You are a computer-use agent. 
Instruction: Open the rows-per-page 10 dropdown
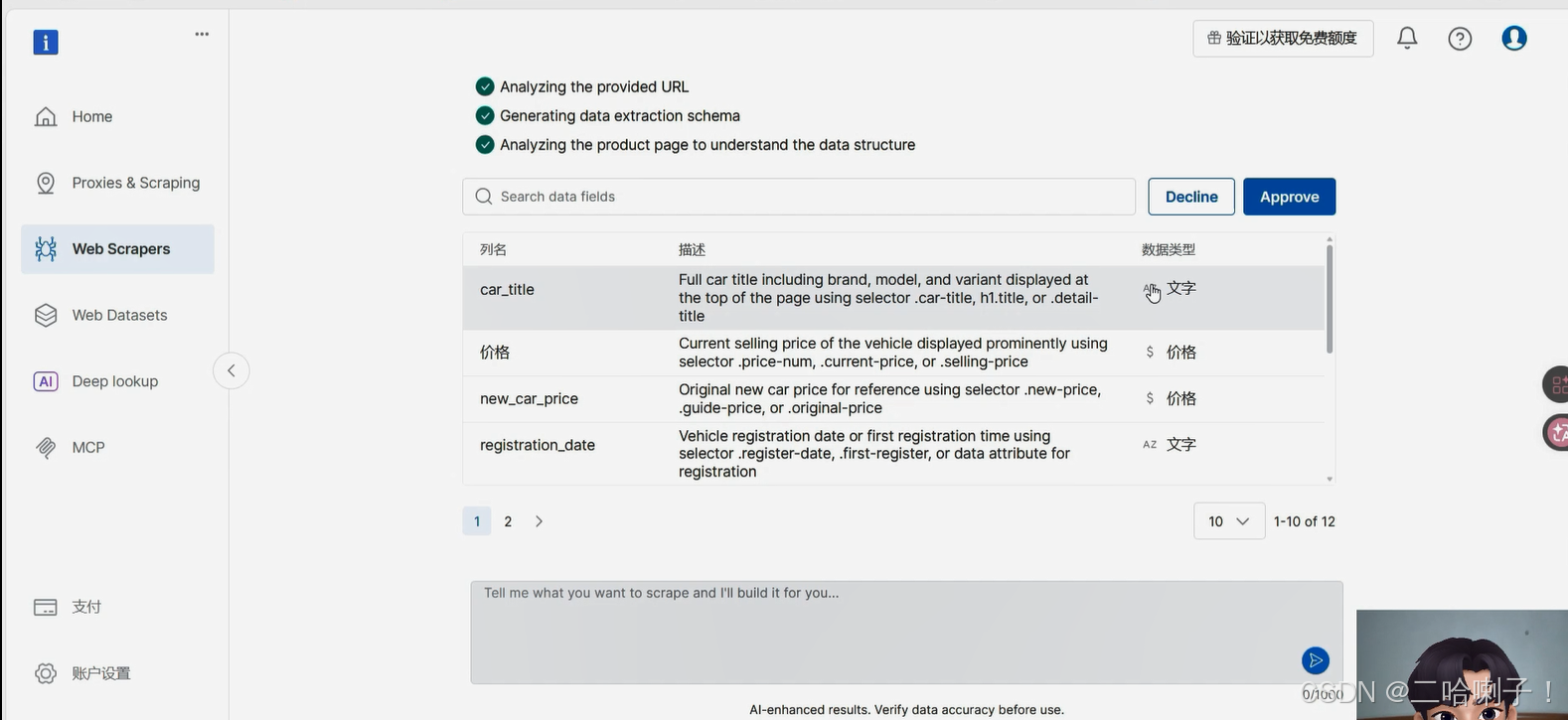tap(1229, 521)
